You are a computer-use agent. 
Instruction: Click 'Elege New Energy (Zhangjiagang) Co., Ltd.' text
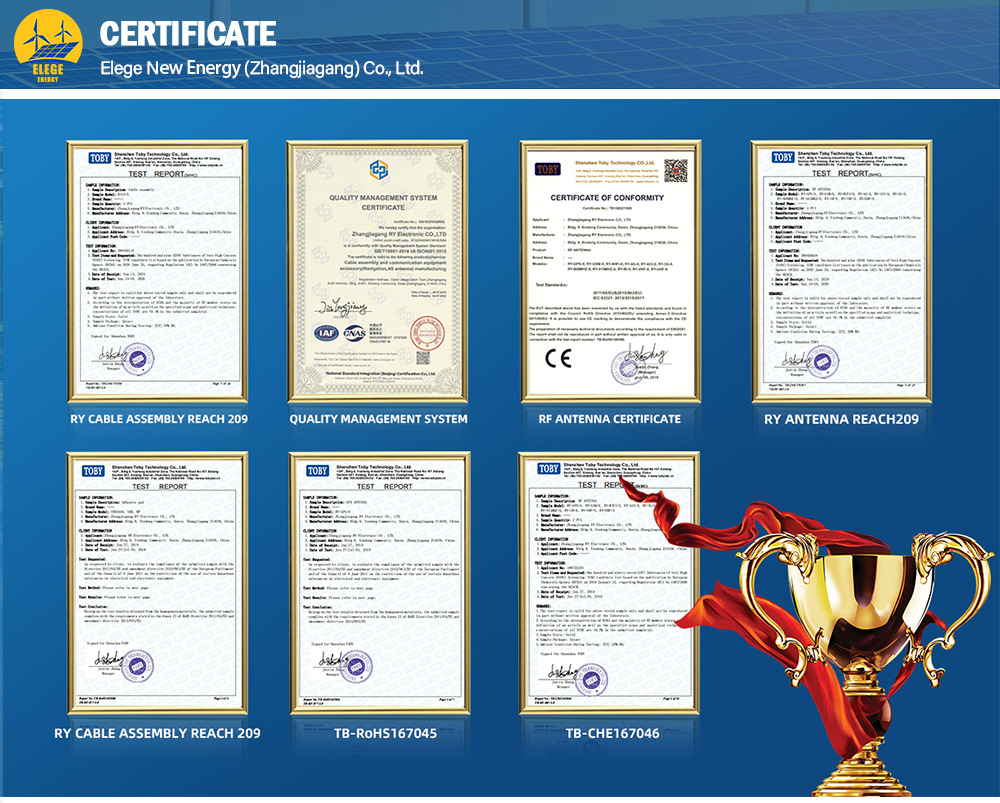click(x=261, y=68)
